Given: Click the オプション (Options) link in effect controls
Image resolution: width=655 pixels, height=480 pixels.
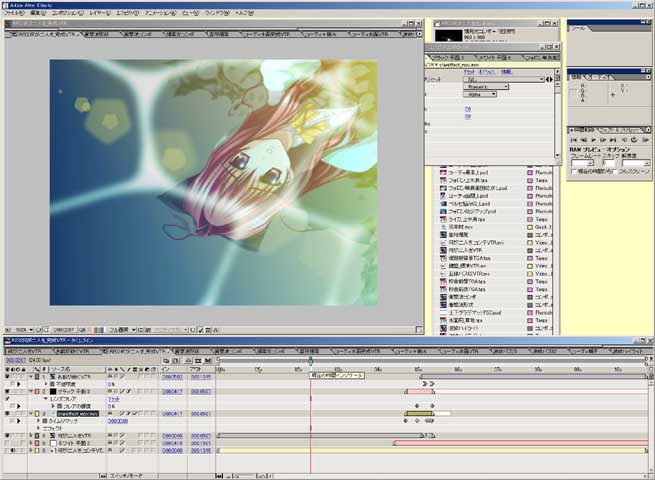Looking at the screenshot, I should click(487, 72).
